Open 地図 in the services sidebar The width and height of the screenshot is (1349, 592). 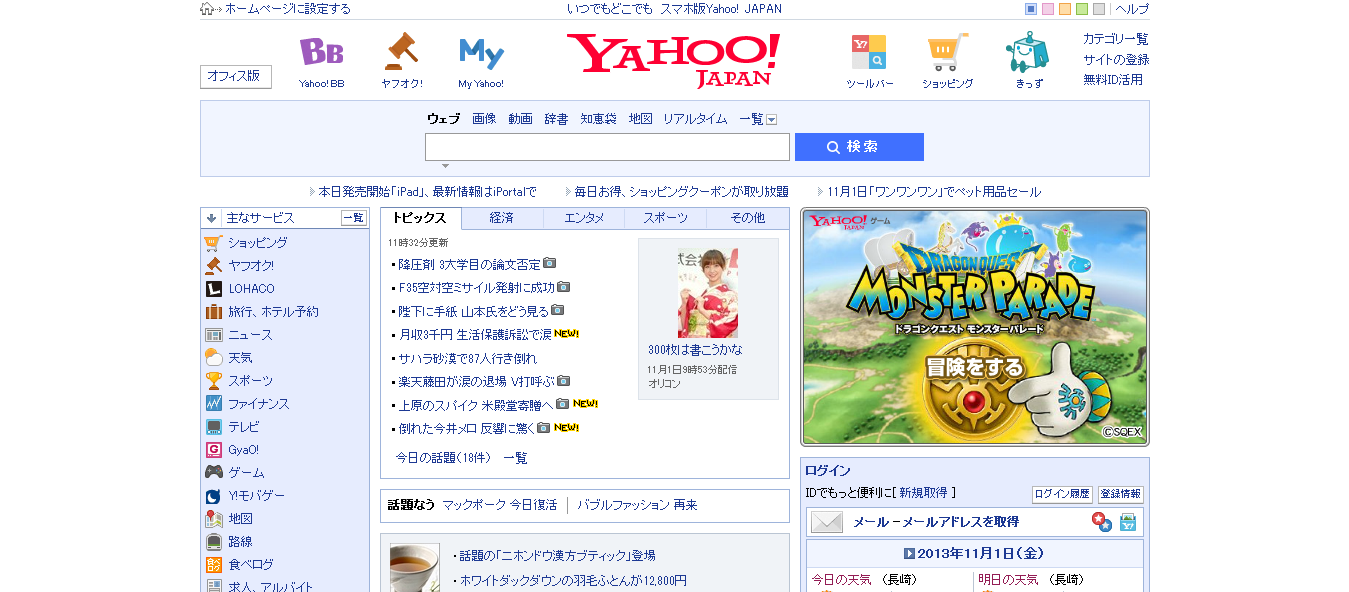[240, 518]
